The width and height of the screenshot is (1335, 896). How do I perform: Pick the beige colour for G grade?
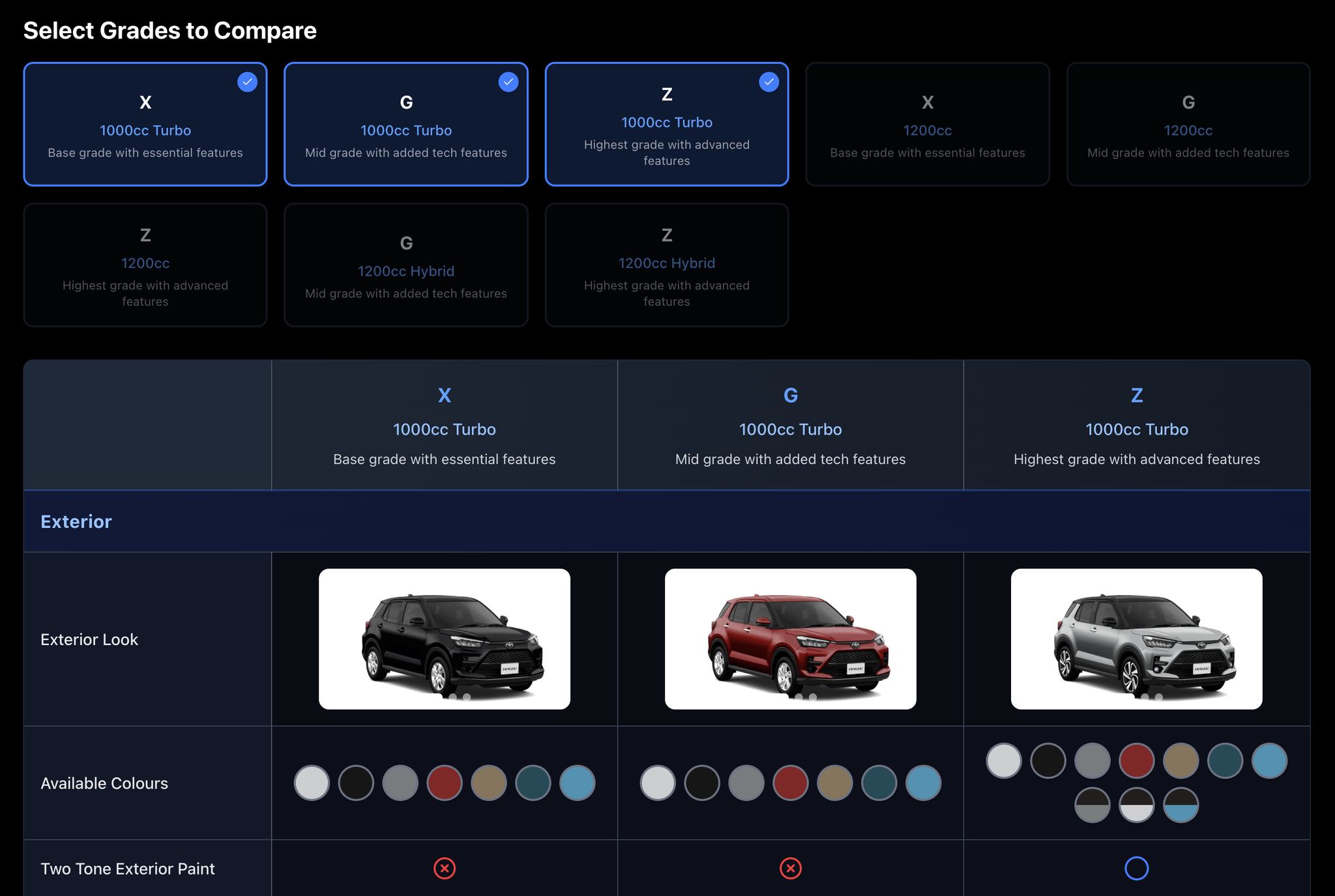(835, 783)
